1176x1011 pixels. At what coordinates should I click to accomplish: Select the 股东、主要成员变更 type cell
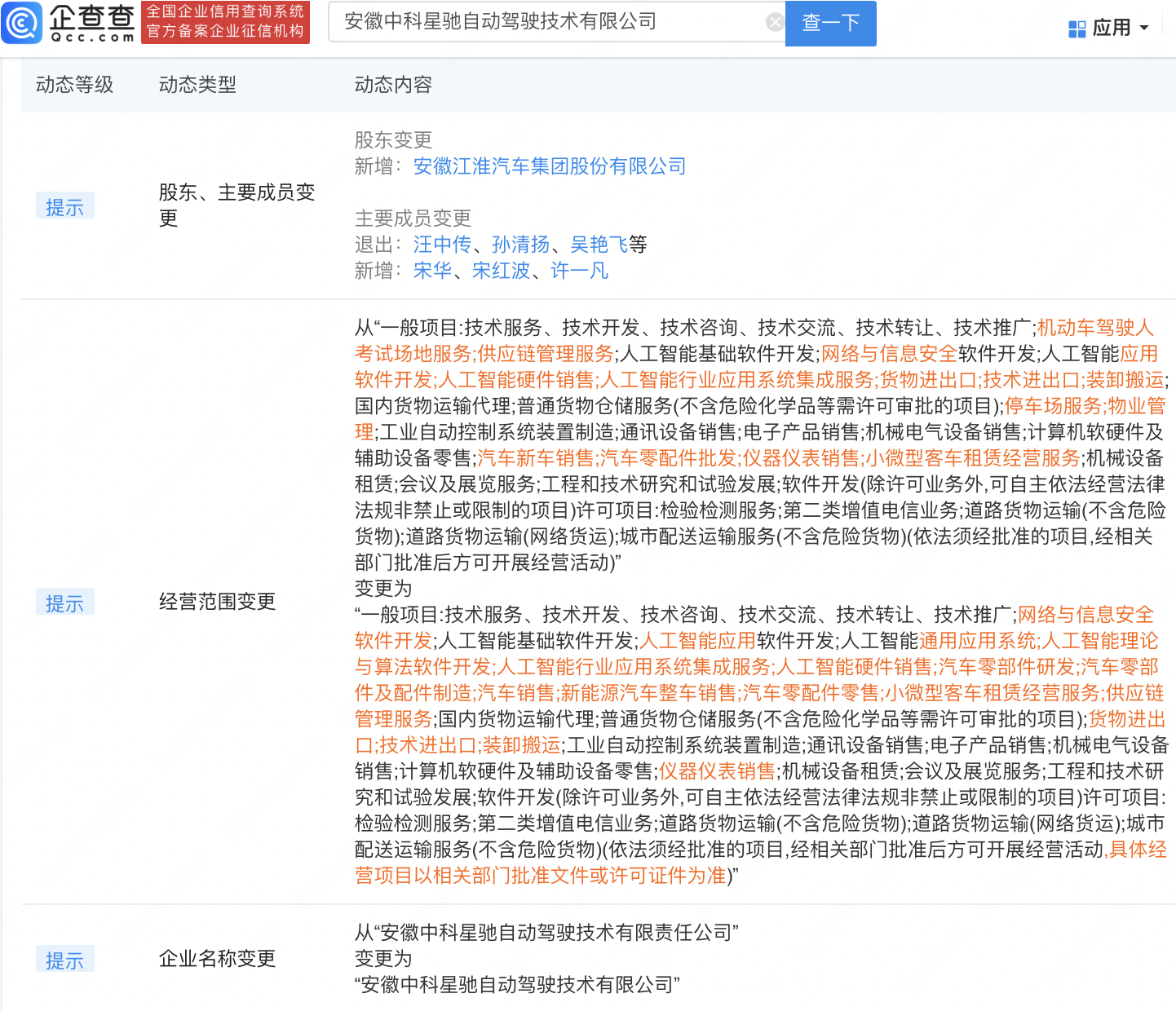(x=237, y=205)
